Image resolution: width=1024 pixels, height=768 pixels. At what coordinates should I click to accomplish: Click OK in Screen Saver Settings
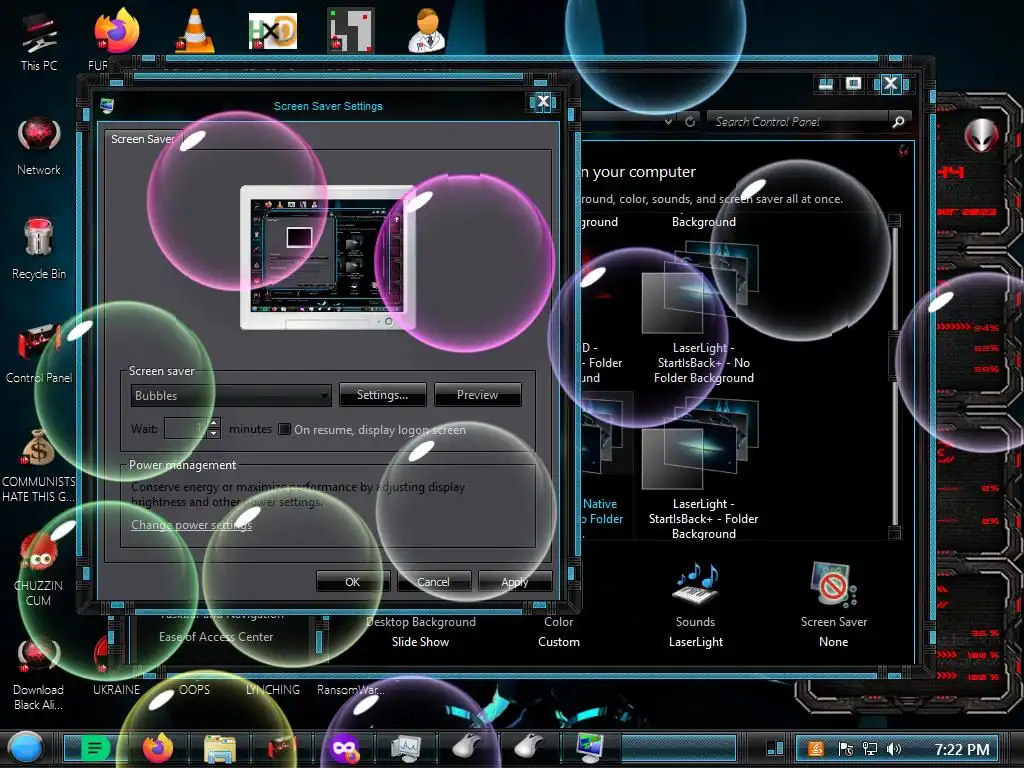(353, 581)
